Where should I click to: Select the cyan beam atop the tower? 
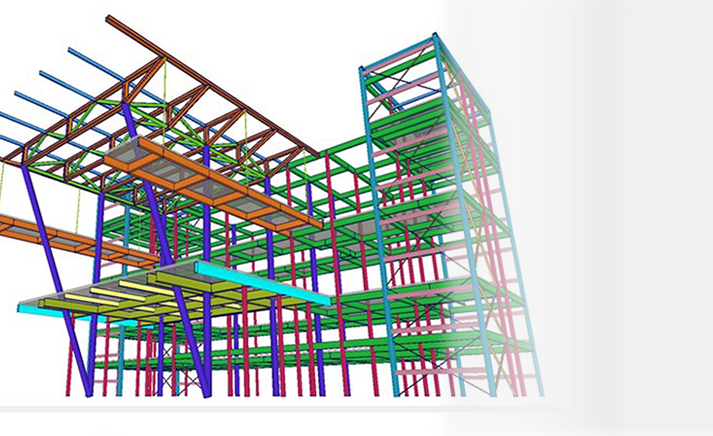(398, 54)
